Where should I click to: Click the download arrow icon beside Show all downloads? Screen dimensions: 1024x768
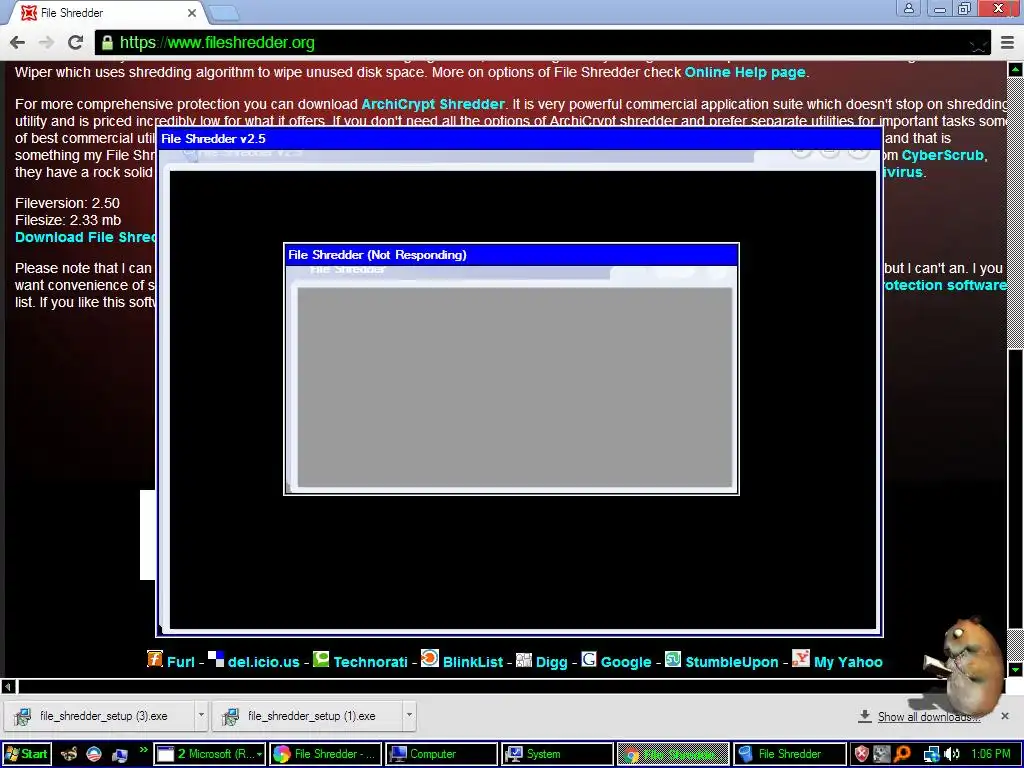pyautogui.click(x=865, y=716)
